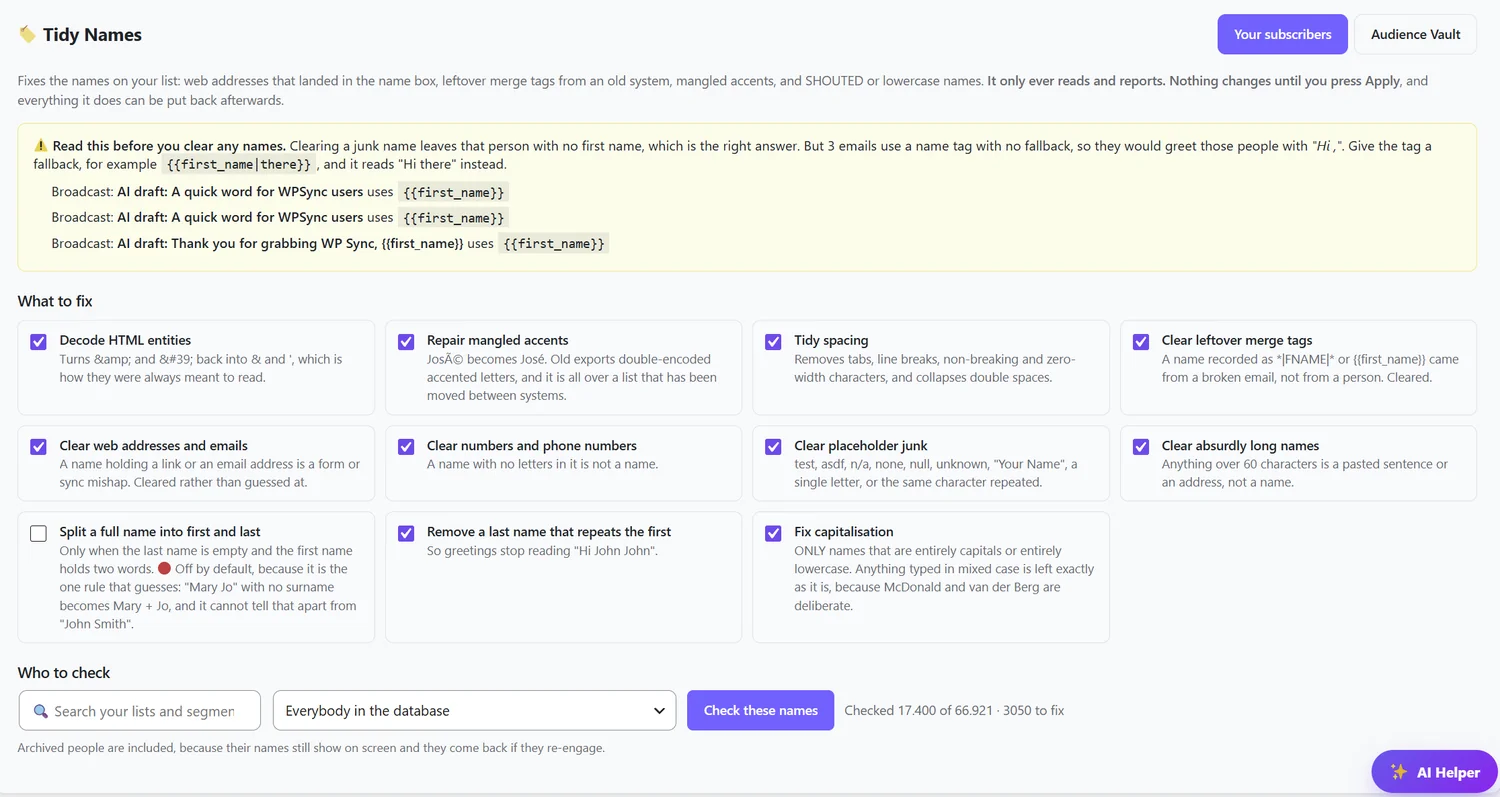Image resolution: width=1500 pixels, height=797 pixels.
Task: Uncheck Repair mangled accents
Action: point(406,342)
